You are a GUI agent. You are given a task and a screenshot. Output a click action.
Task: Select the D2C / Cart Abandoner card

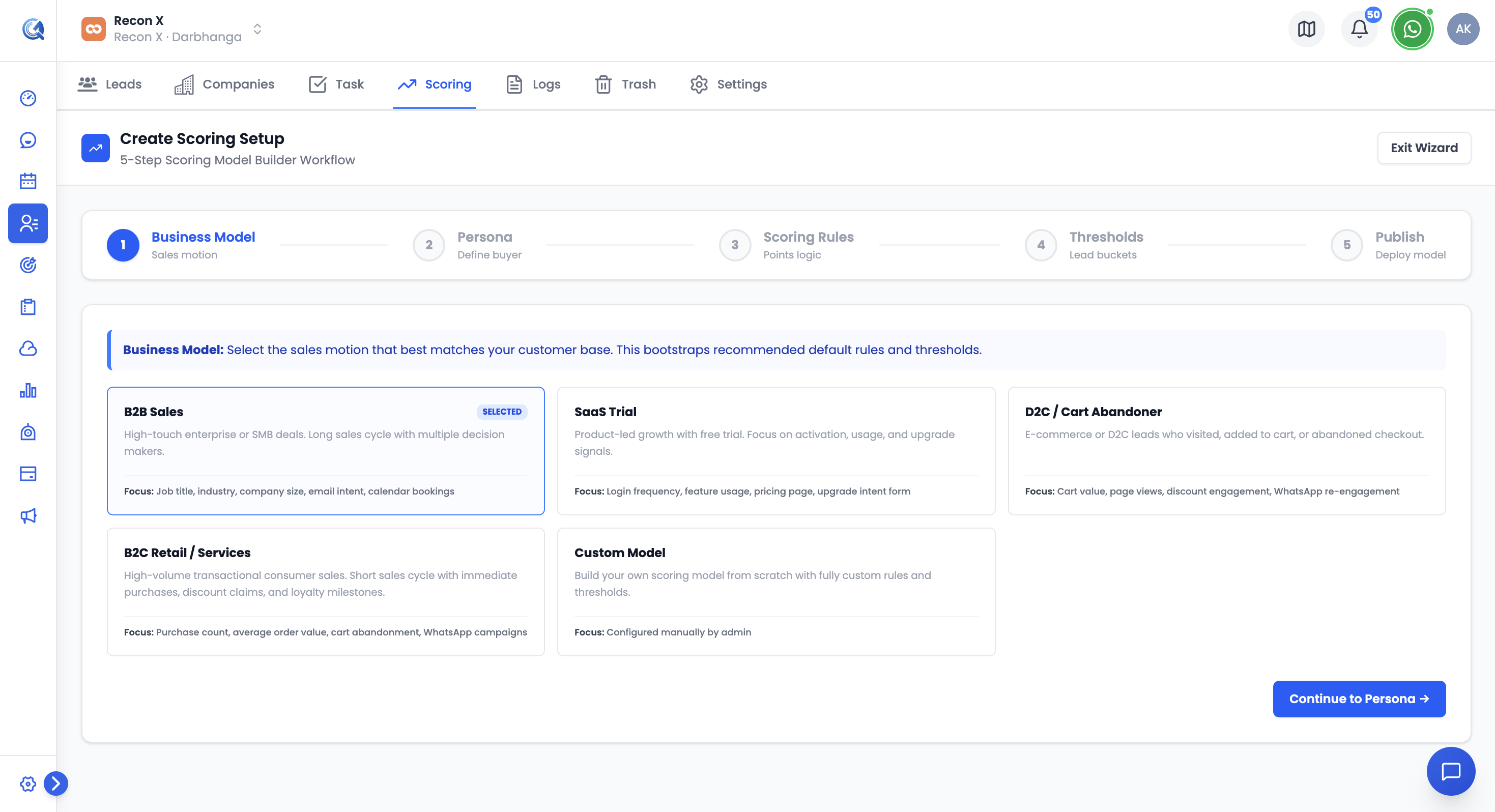[x=1226, y=451]
